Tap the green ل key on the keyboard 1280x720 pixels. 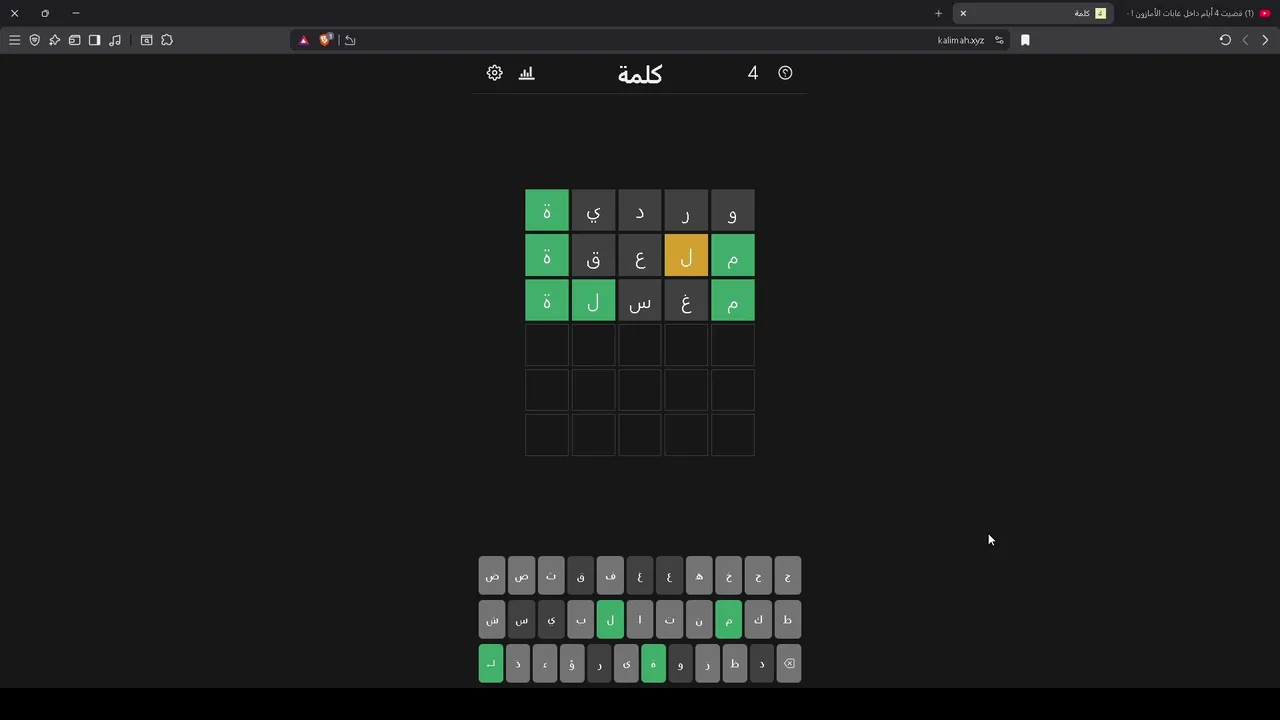pyautogui.click(x=610, y=620)
